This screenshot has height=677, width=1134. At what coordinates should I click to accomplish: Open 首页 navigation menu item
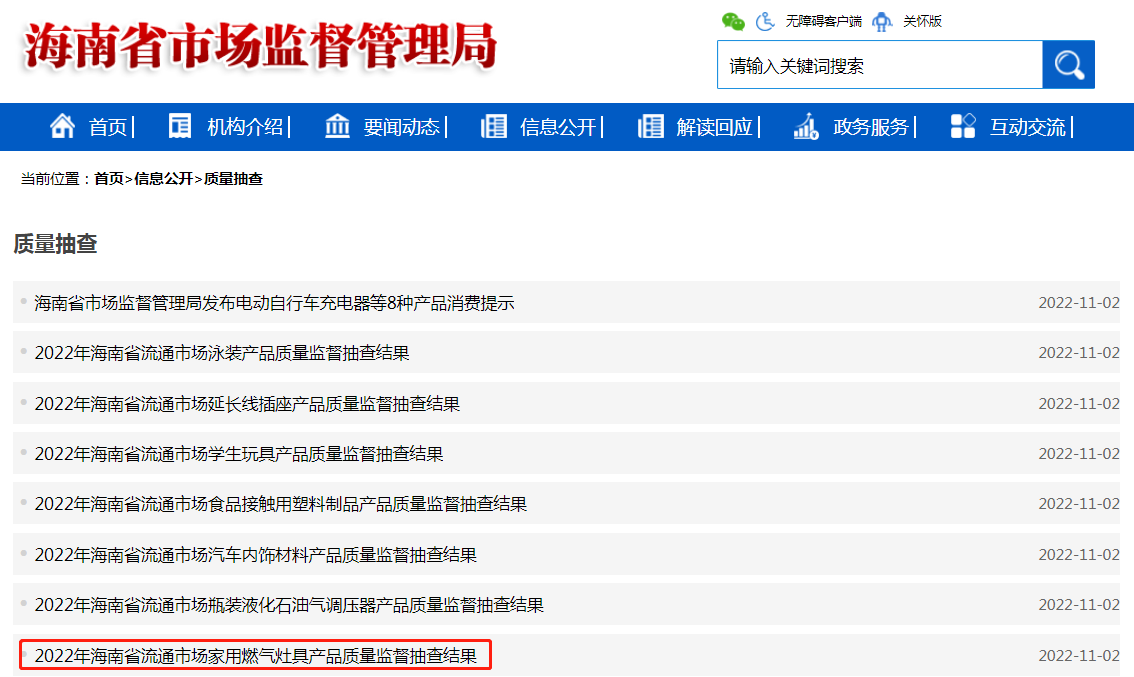[108, 127]
